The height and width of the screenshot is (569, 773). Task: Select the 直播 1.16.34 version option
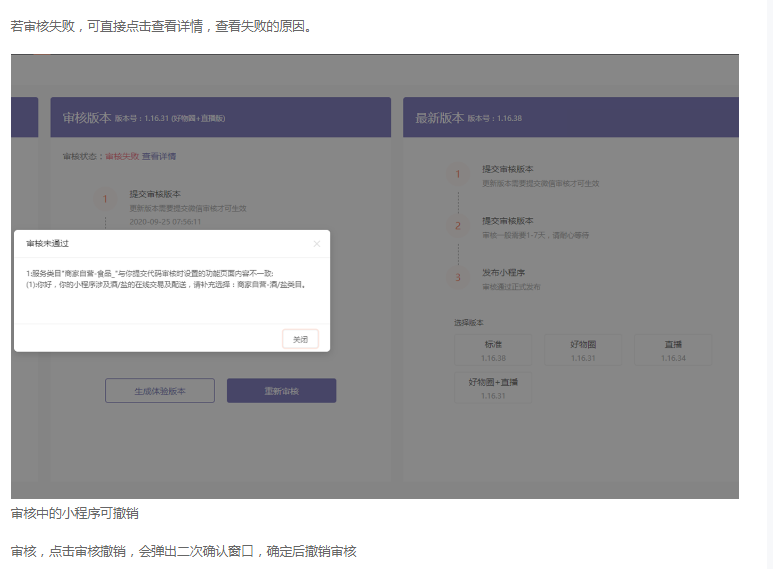click(x=673, y=350)
